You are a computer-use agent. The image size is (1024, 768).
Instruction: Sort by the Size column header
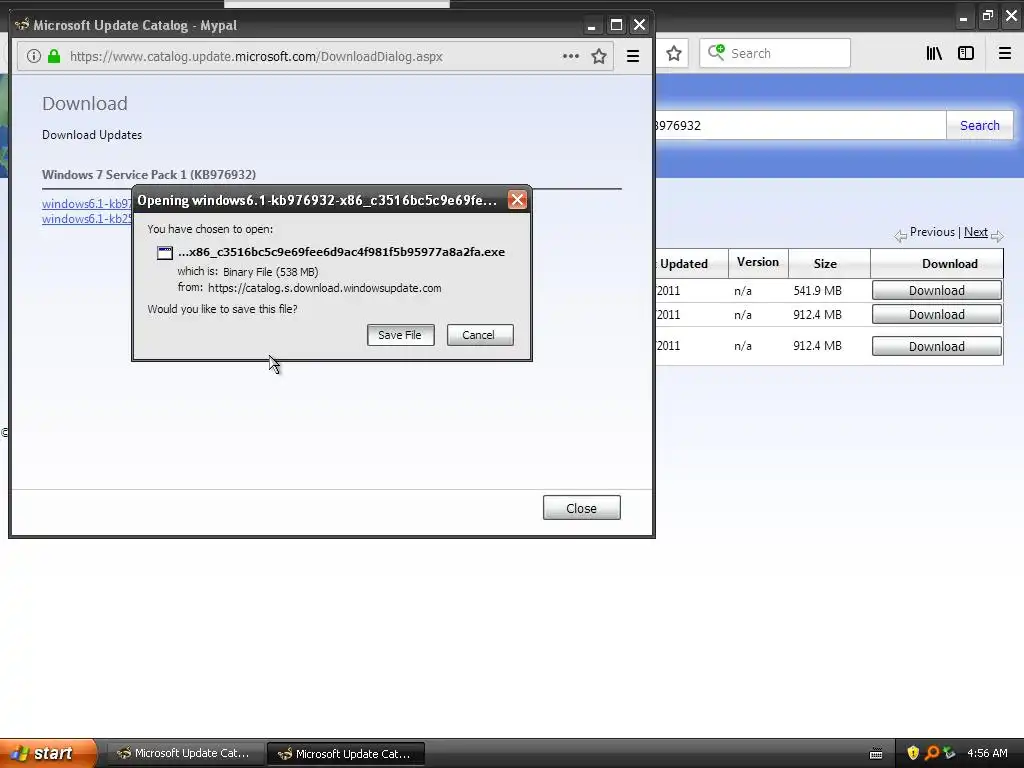pos(825,264)
